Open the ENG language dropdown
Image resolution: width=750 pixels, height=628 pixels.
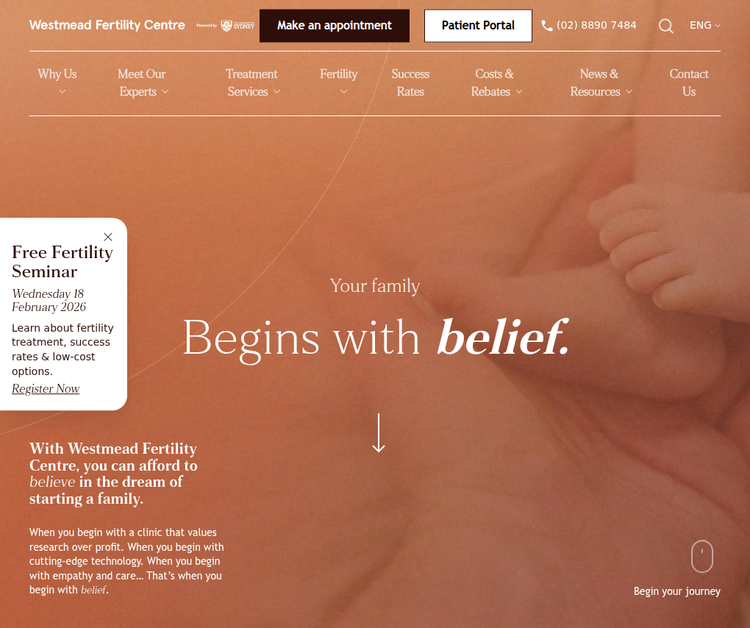[705, 25]
